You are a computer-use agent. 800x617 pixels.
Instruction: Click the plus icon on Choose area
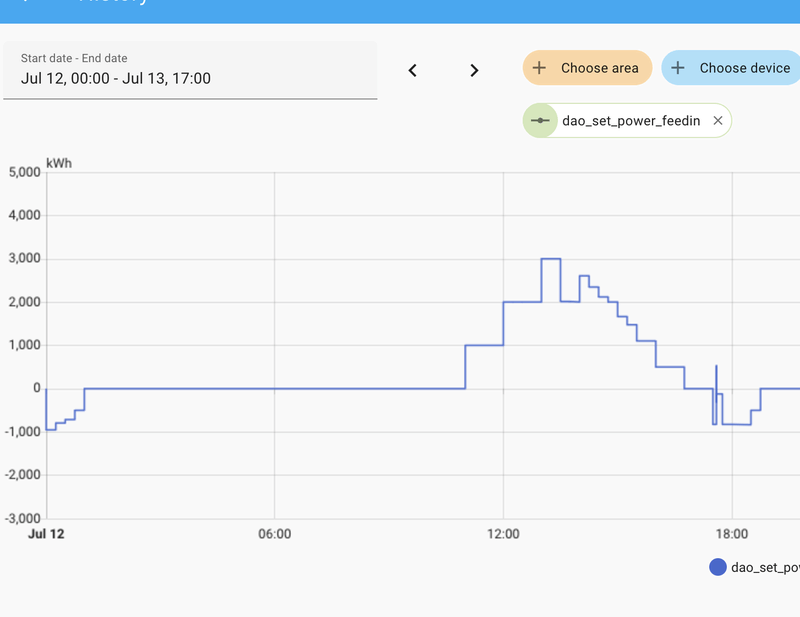click(x=539, y=68)
